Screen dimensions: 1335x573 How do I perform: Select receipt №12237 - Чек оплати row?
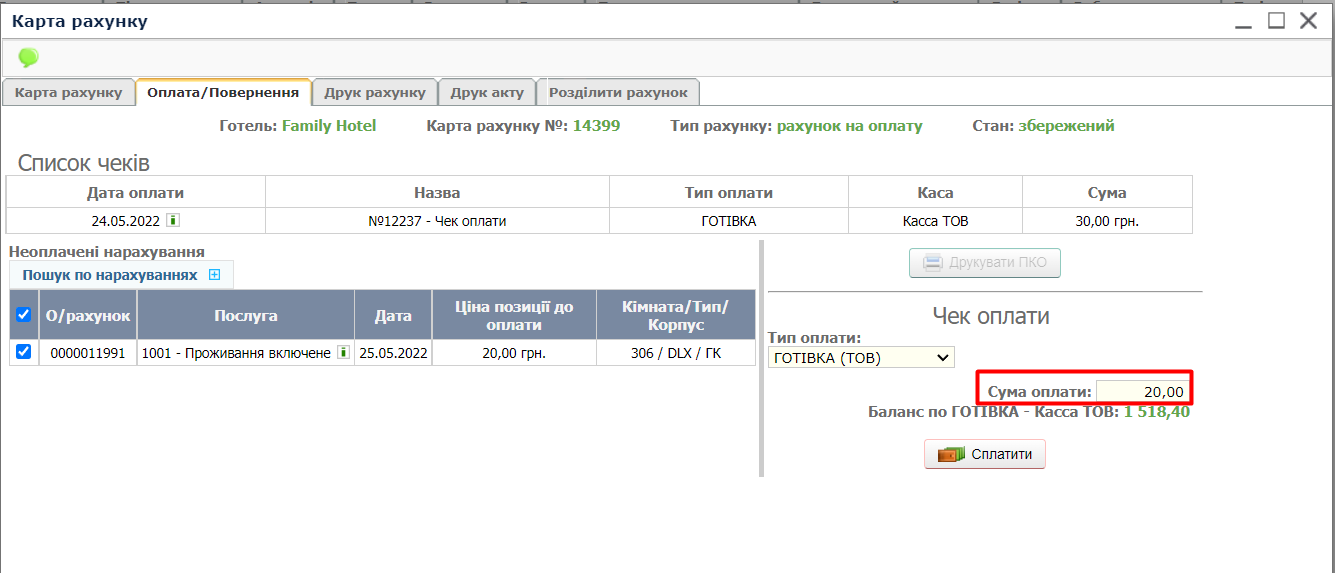pyautogui.click(x=437, y=221)
